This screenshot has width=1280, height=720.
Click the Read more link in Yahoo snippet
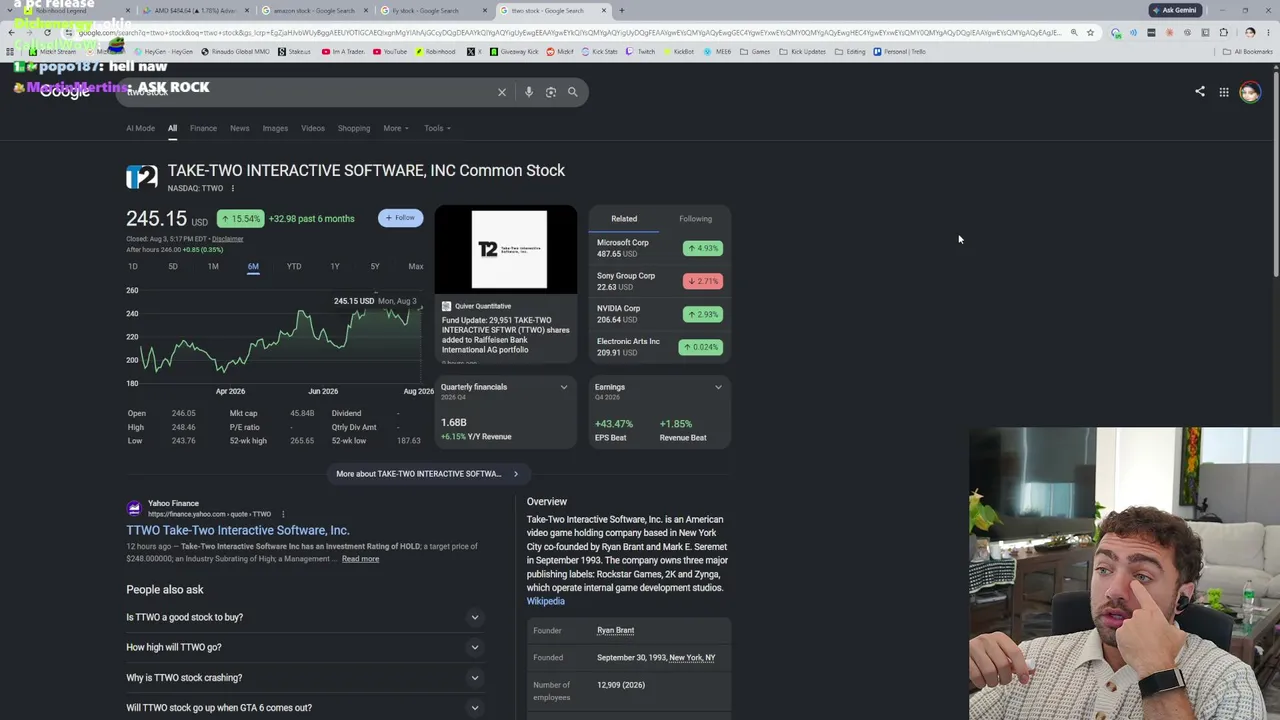360,559
